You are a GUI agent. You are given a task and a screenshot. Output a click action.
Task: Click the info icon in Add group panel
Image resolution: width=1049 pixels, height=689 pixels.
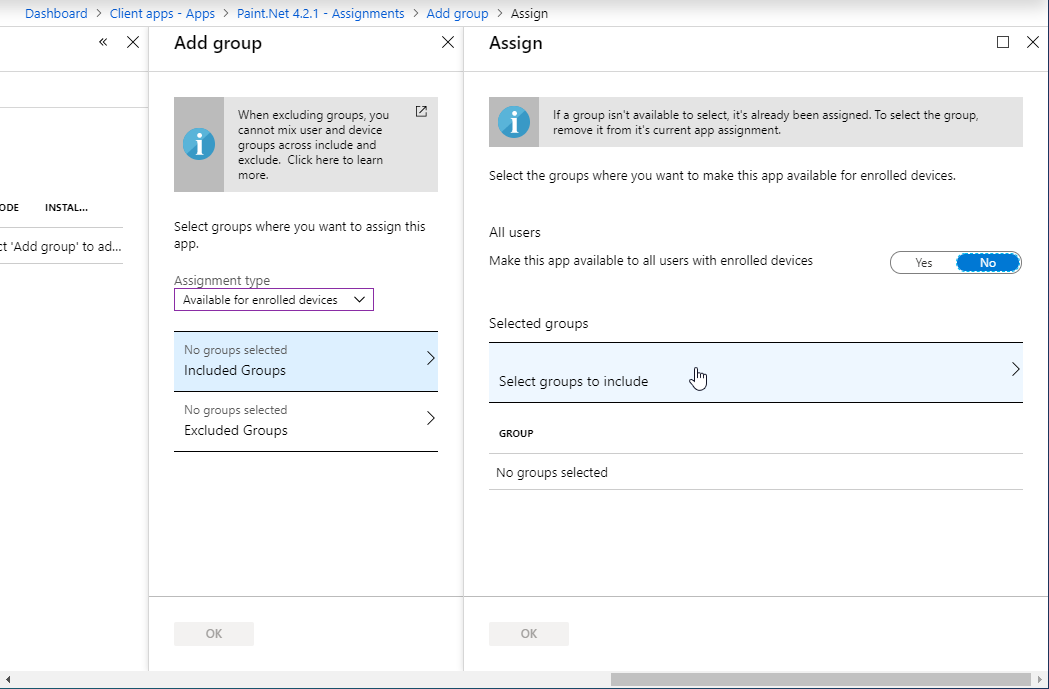(x=199, y=144)
